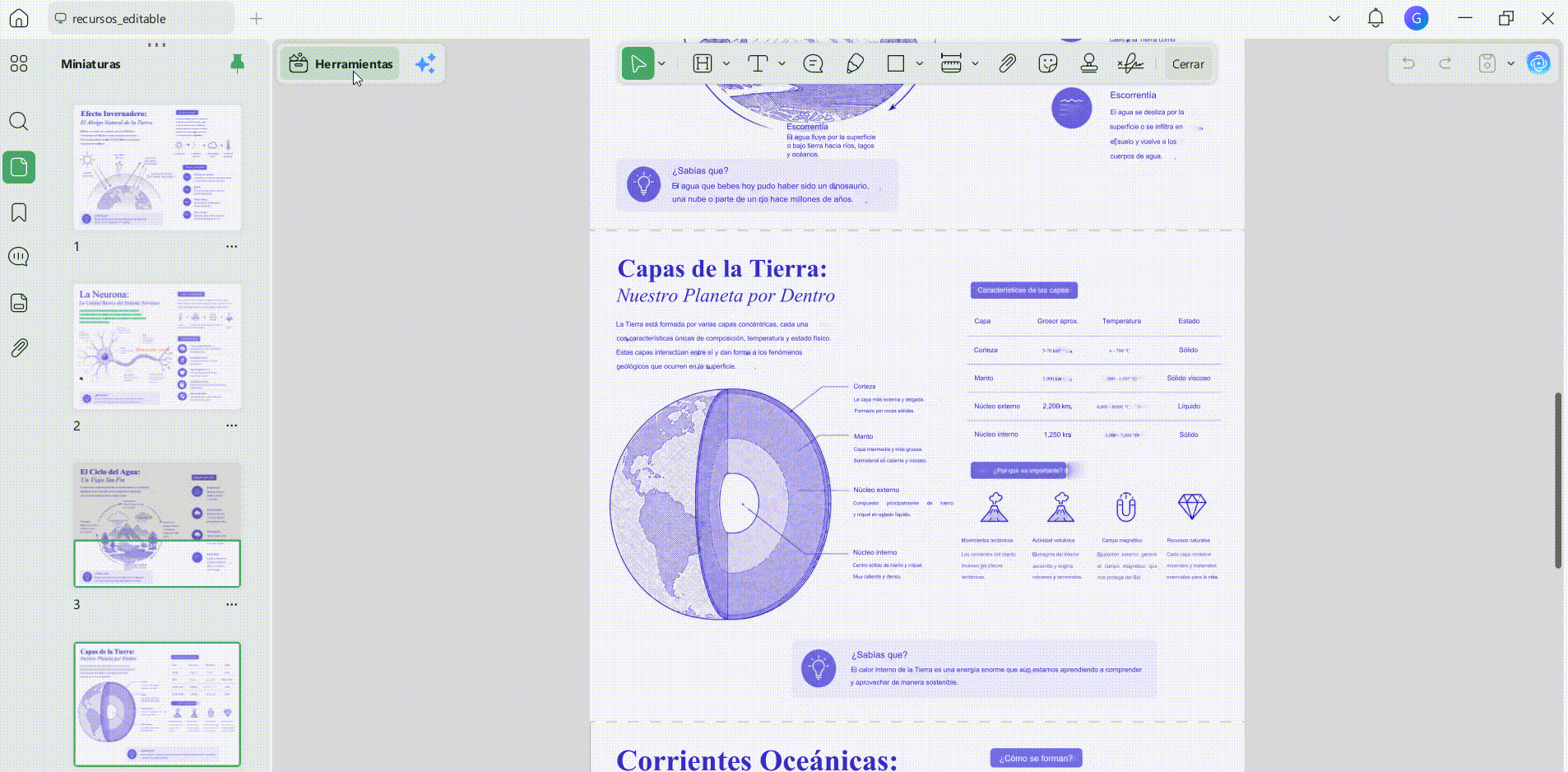This screenshot has width=1568, height=772.
Task: Click the Cerrar button
Action: click(1188, 63)
